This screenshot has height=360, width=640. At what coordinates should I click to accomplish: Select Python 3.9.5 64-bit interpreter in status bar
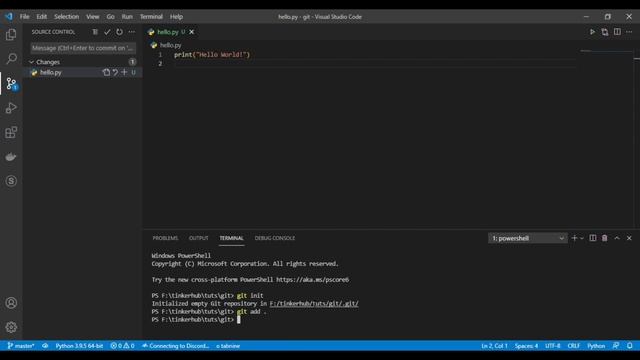pyautogui.click(x=79, y=346)
